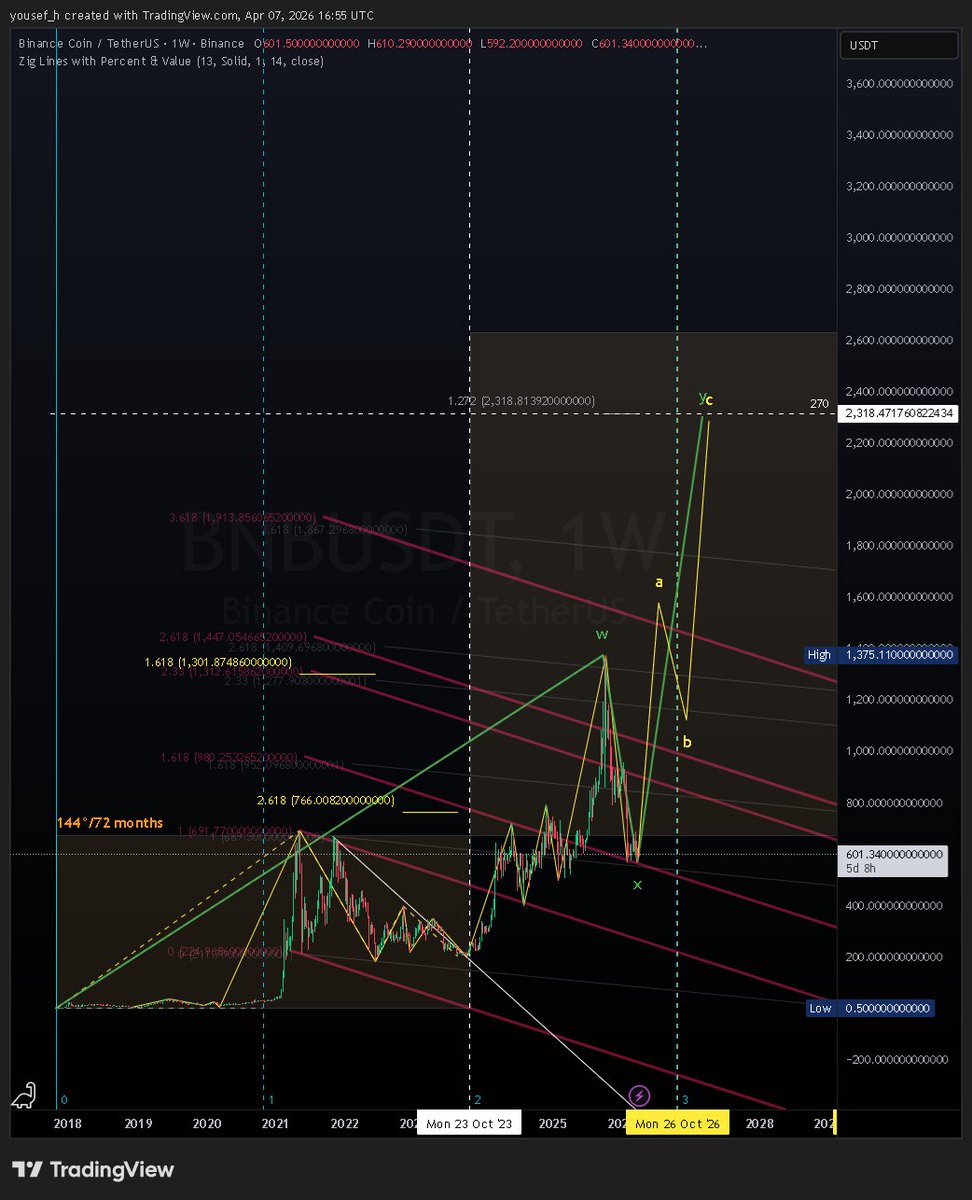Screen dimensions: 972x1200
Task: Click the current price label 601.34
Action: 892,860
